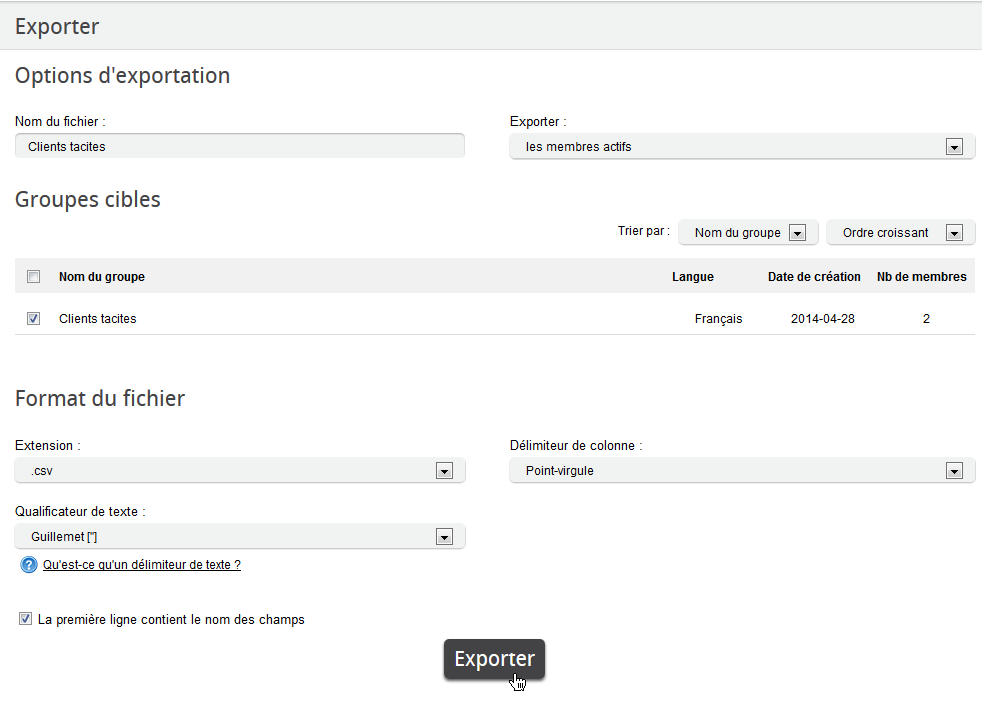Click the Nom du fichier input field
This screenshot has width=982, height=708.
(240, 146)
